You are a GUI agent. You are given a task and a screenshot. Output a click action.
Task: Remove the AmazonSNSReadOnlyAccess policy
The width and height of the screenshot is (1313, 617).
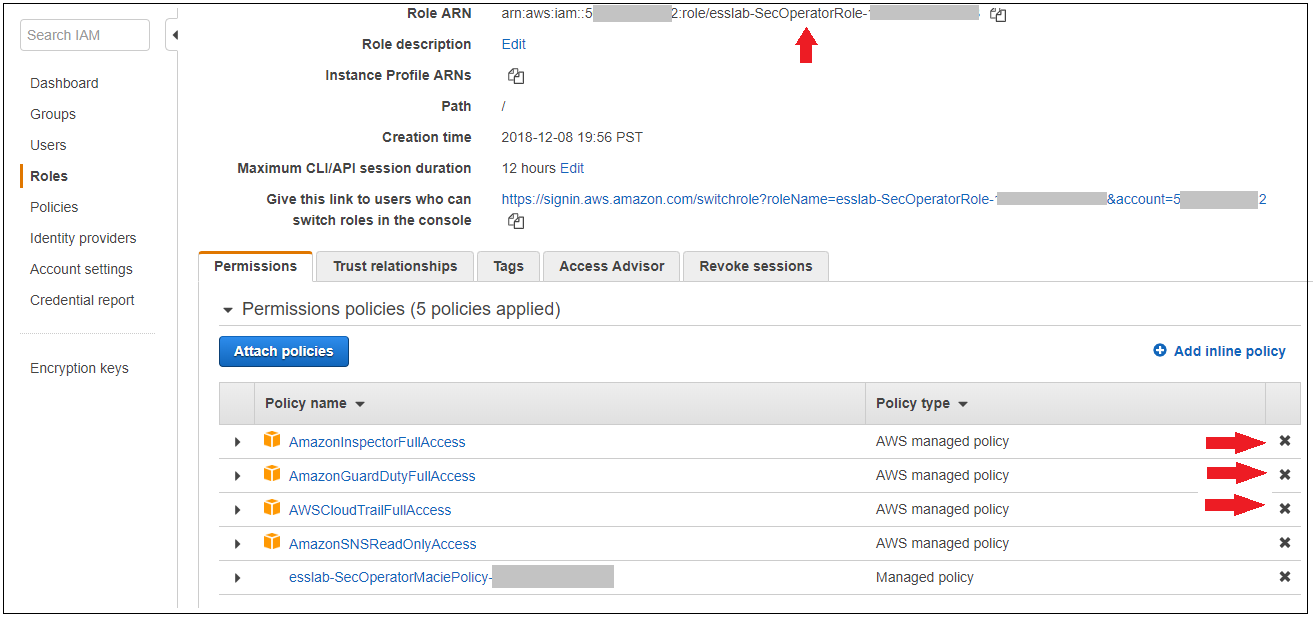(x=1285, y=543)
